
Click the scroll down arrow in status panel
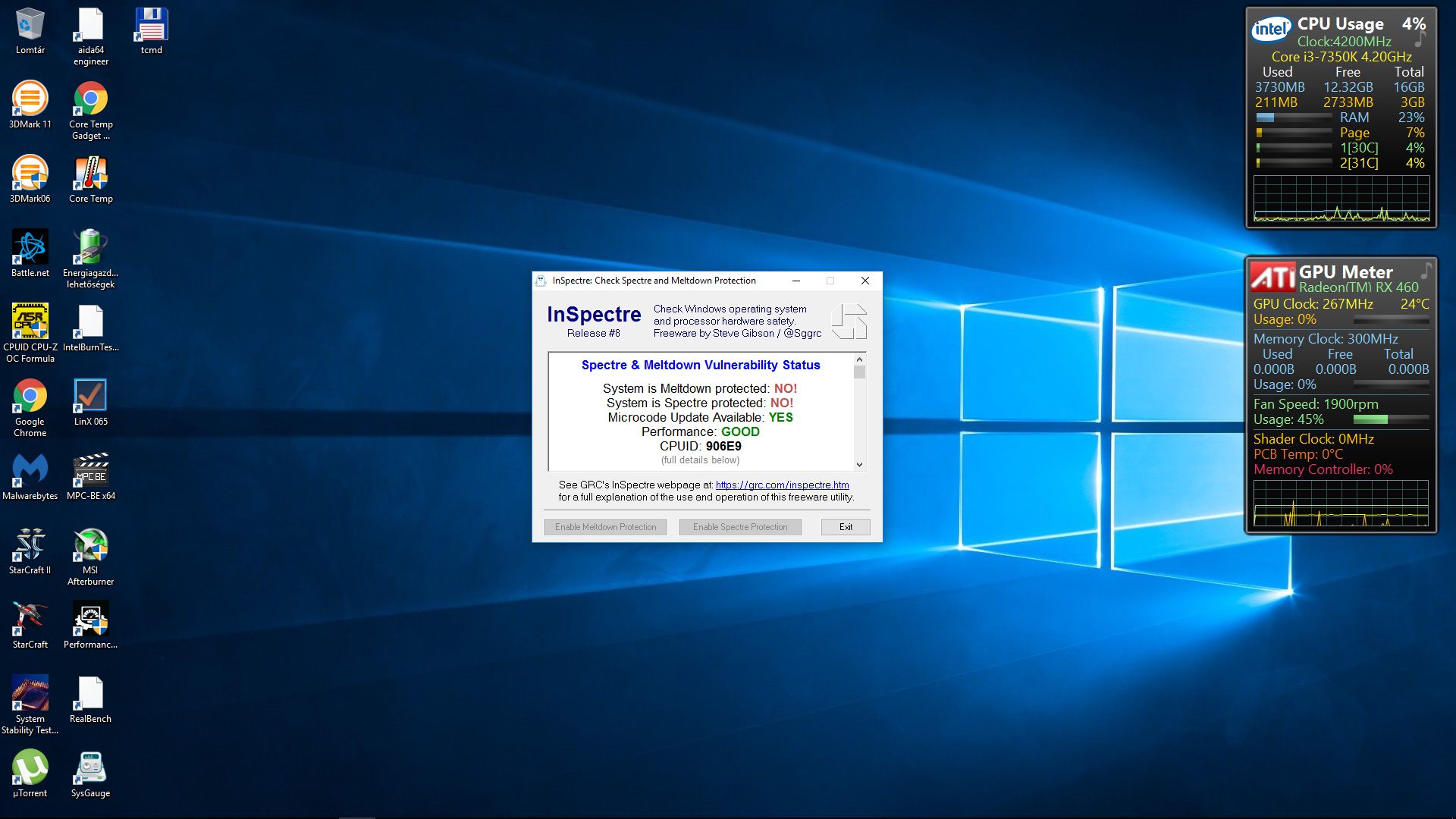pos(859,464)
